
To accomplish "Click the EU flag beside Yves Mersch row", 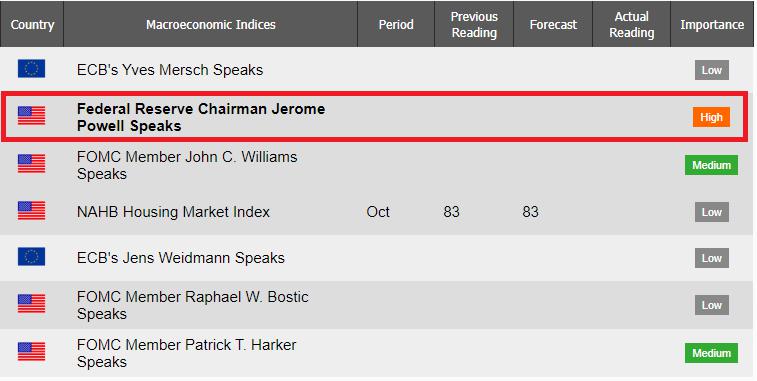I will click(31, 69).
